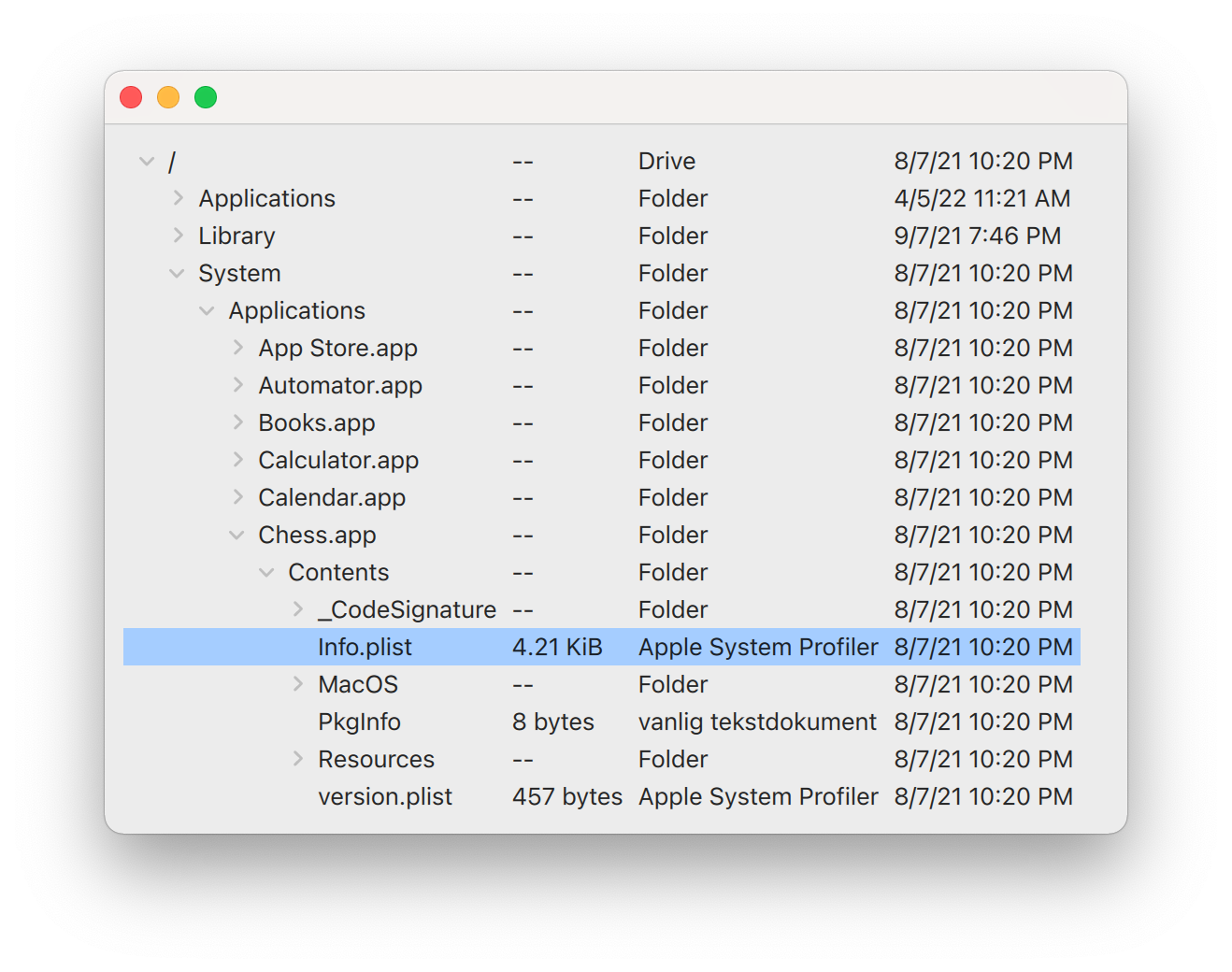Select the root drive entry
1232x972 pixels.
[x=172, y=161]
